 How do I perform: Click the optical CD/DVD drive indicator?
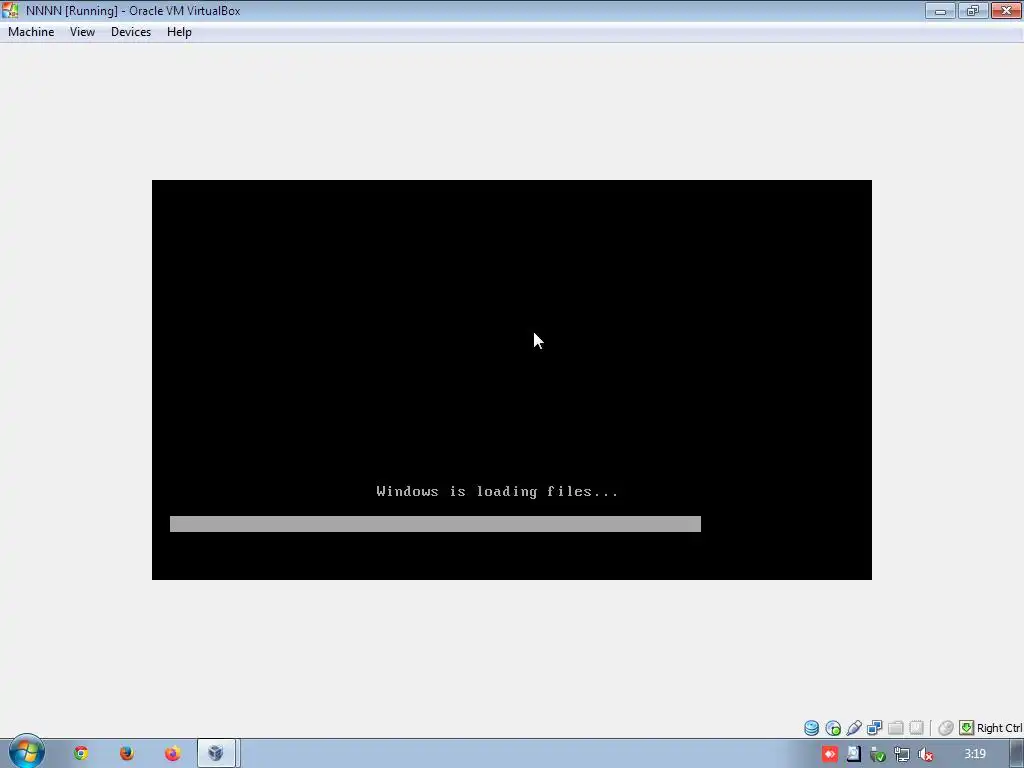[x=833, y=728]
